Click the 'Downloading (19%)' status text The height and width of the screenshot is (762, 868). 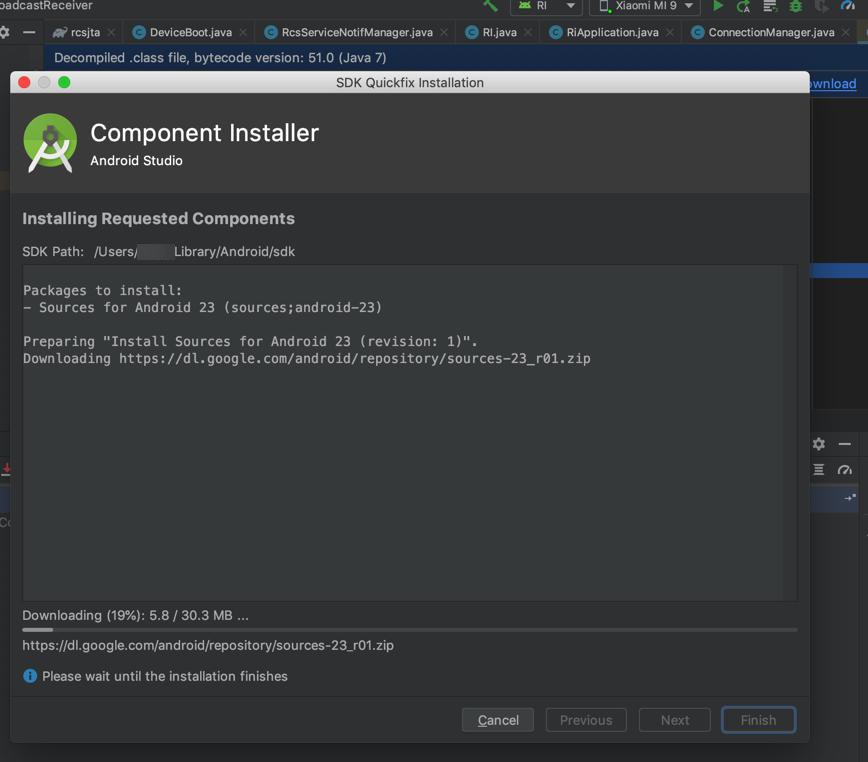[135, 615]
